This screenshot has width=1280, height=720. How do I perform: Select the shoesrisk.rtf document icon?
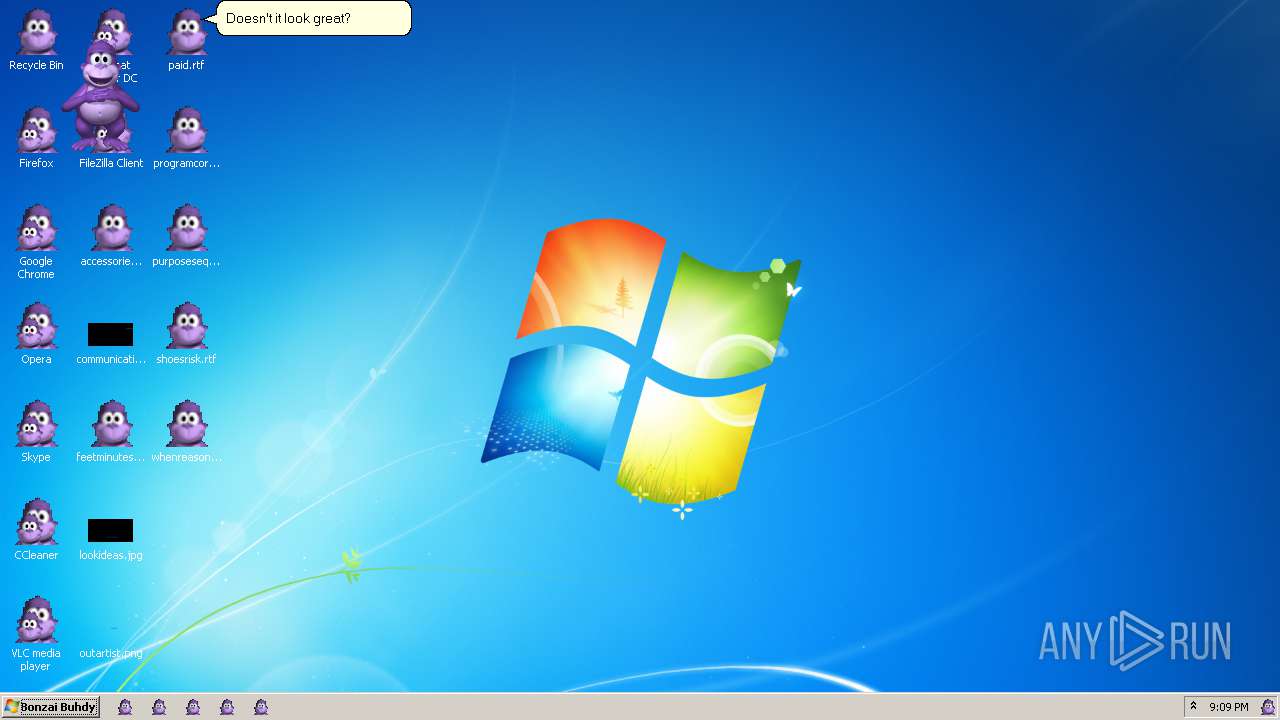[x=186, y=335]
